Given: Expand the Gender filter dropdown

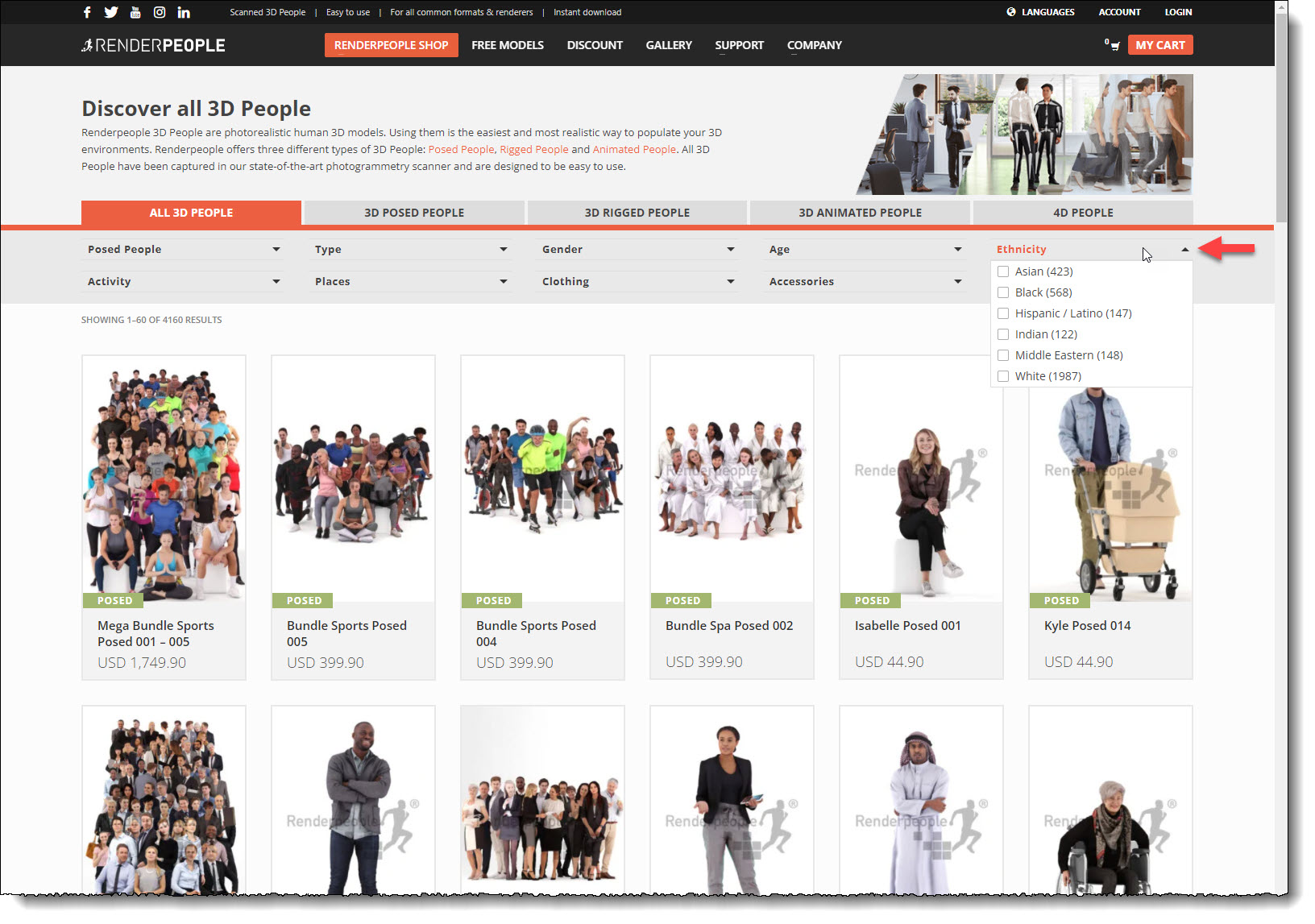Looking at the screenshot, I should point(638,249).
